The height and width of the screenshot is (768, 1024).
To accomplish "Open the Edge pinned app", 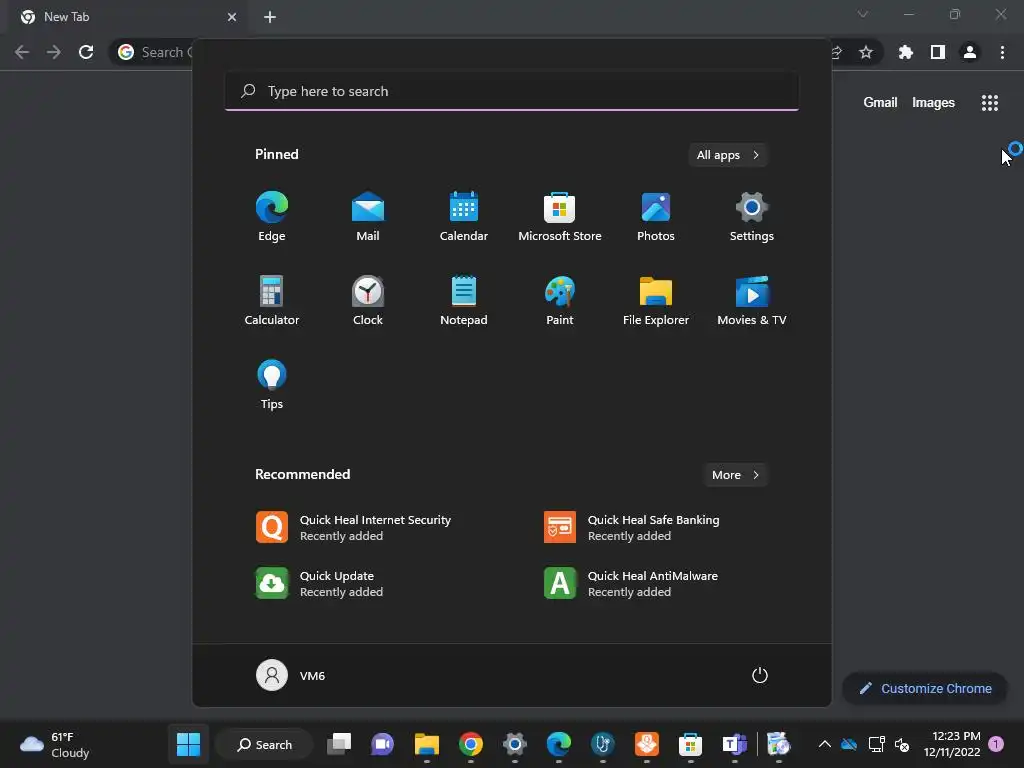I will pos(272,217).
